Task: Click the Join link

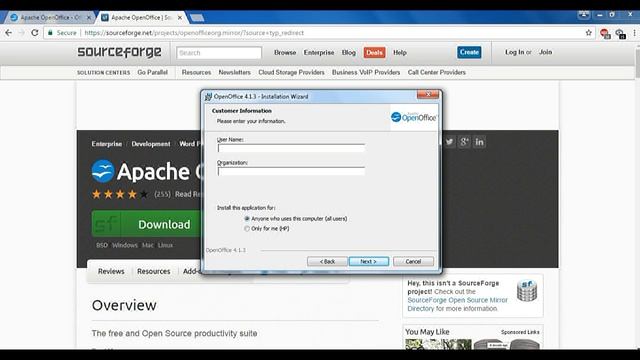Action: (545, 52)
